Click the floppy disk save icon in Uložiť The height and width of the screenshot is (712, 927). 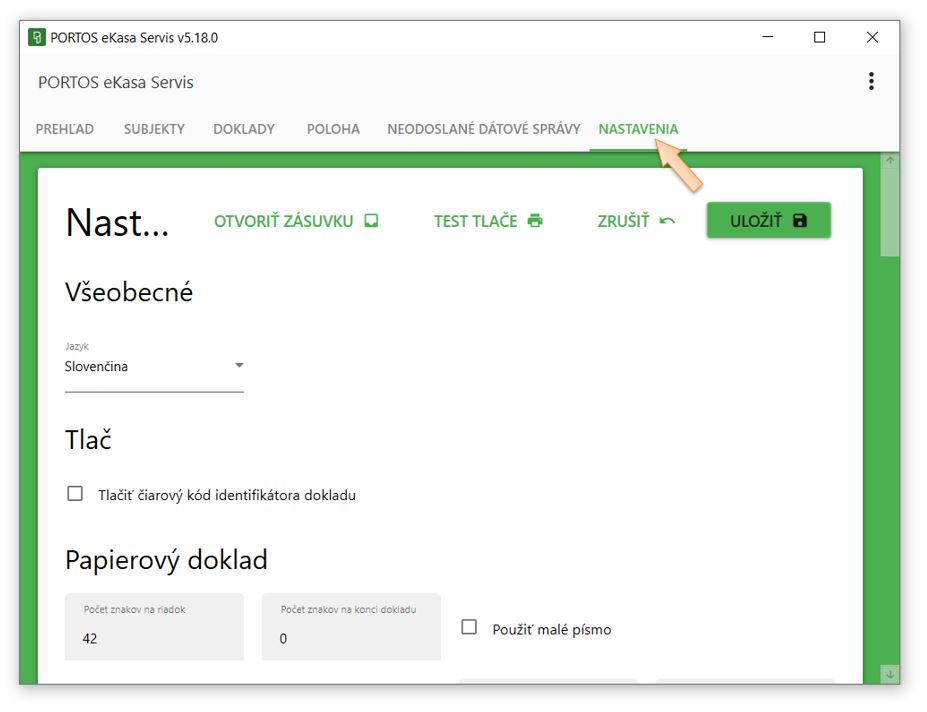[799, 221]
